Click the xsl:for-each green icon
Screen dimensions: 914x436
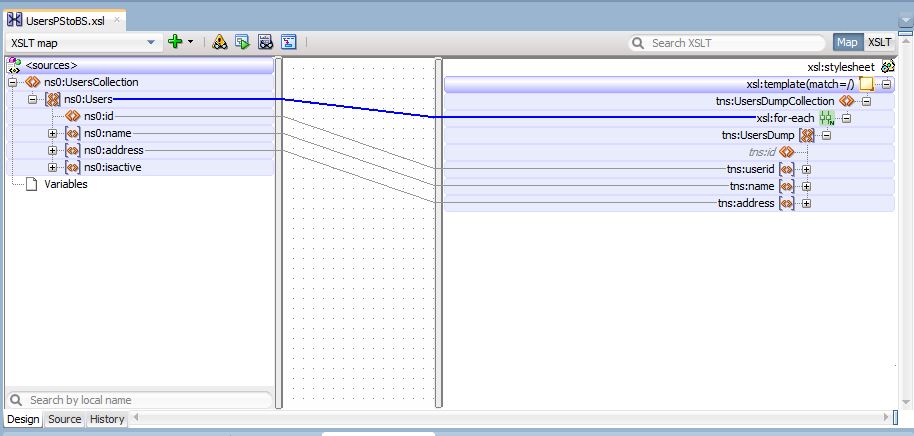point(827,118)
